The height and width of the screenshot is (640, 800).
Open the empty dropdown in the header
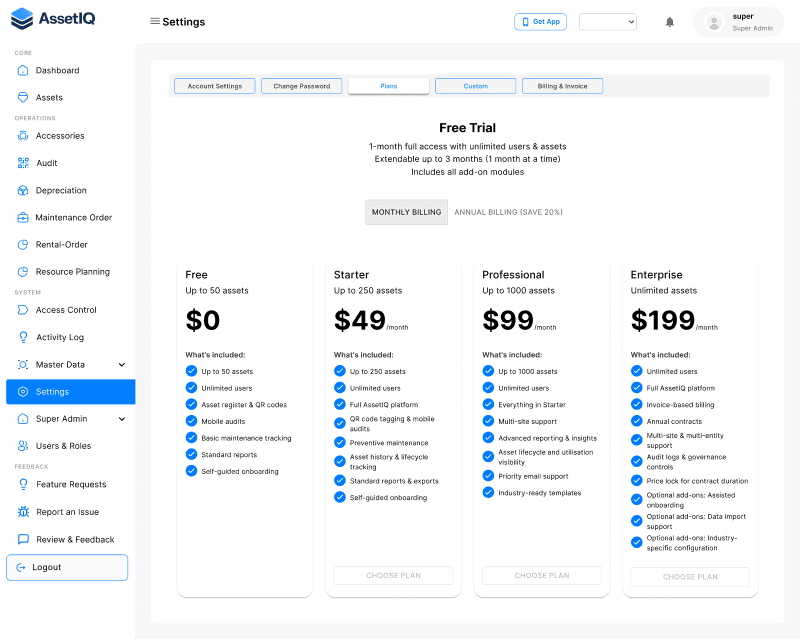coord(608,22)
